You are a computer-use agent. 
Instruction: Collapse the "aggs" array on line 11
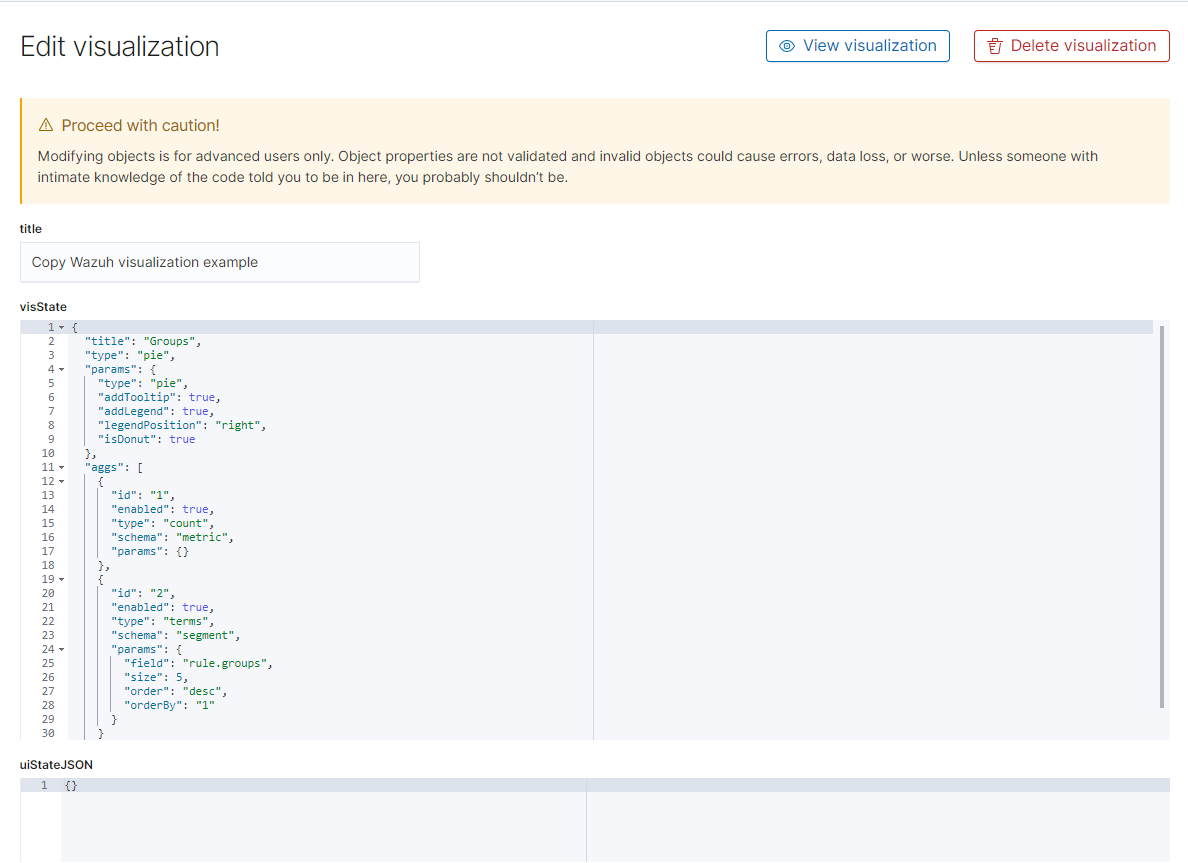coord(60,466)
